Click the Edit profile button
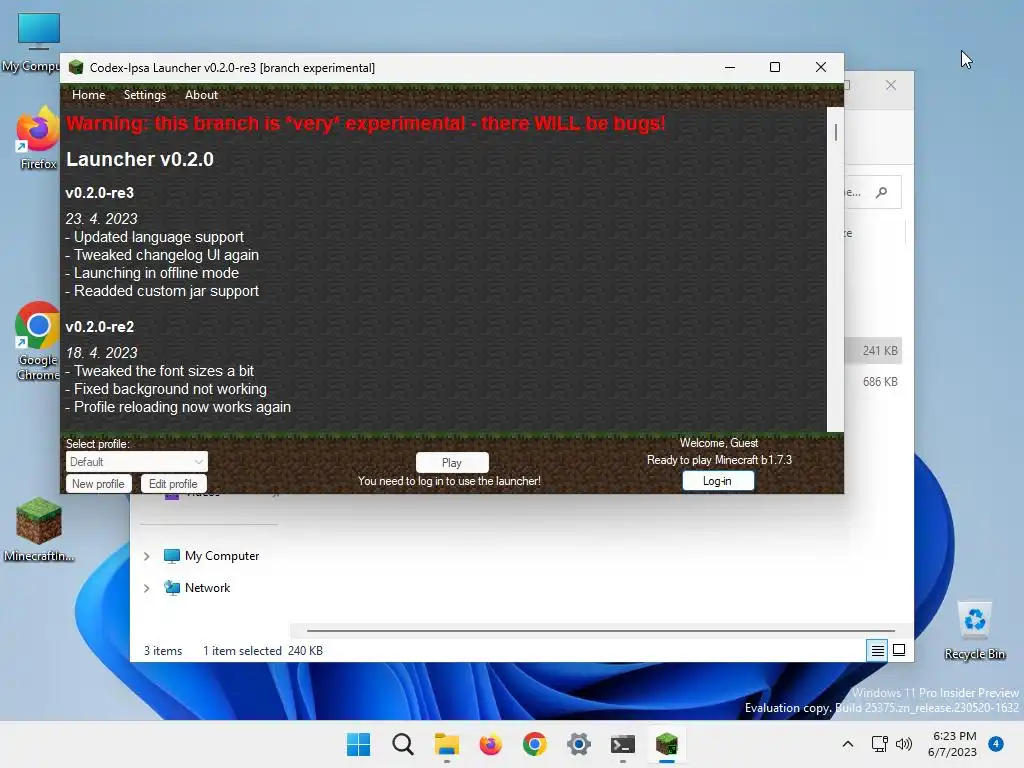Screen dimensions: 1024x768 173,484
